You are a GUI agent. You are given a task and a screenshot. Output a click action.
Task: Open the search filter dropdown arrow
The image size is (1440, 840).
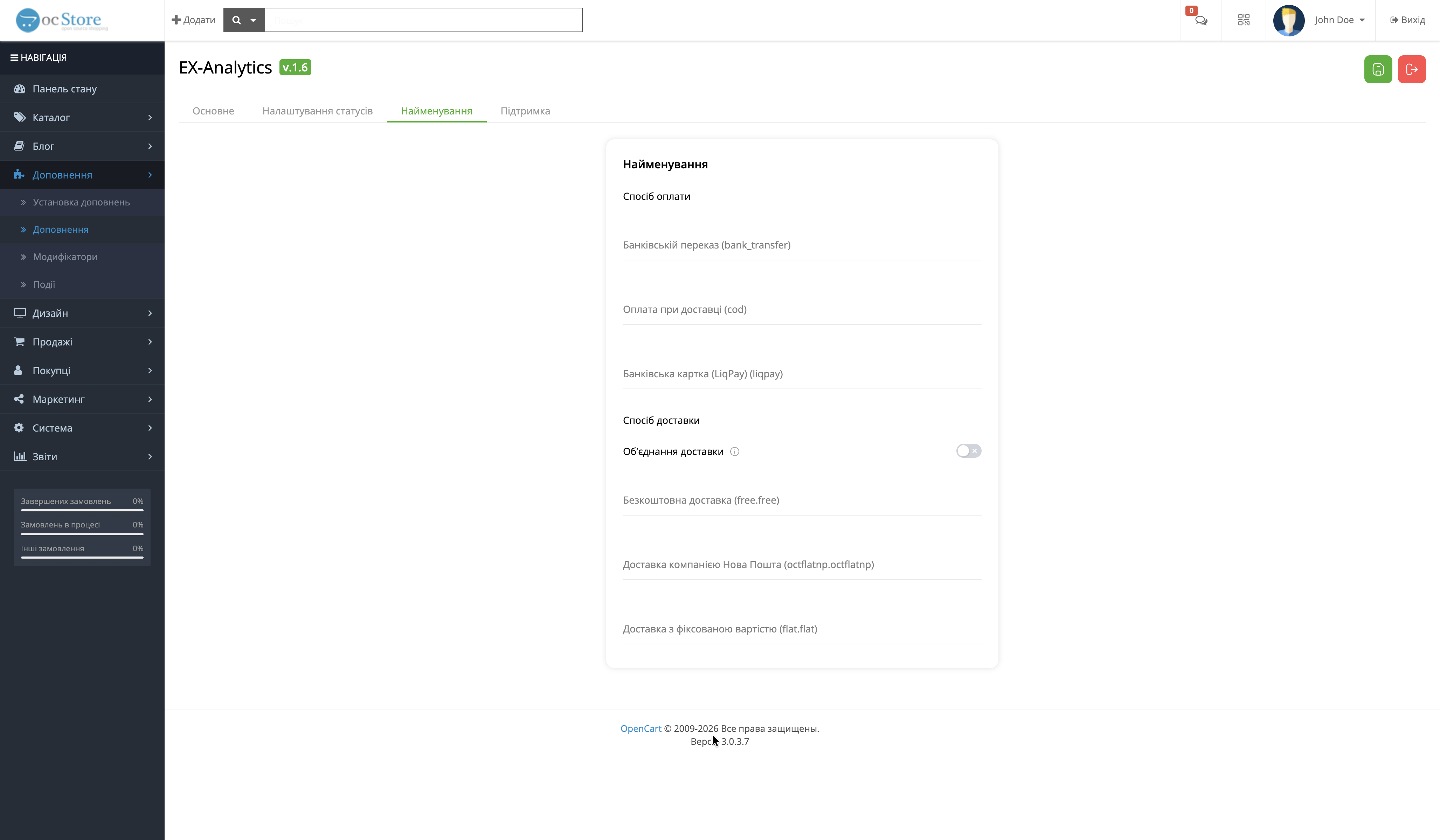[253, 21]
